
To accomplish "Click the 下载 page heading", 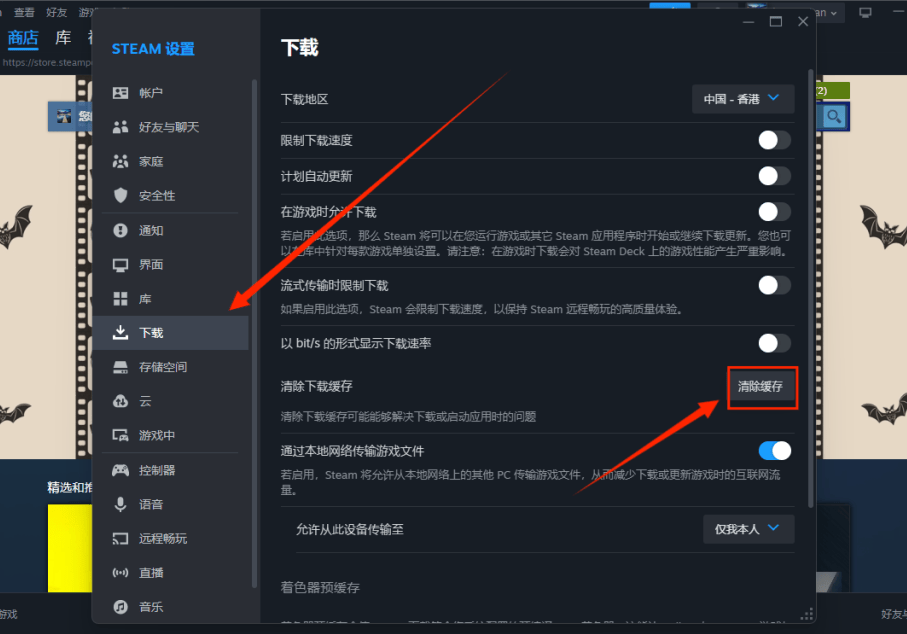I will click(x=300, y=47).
